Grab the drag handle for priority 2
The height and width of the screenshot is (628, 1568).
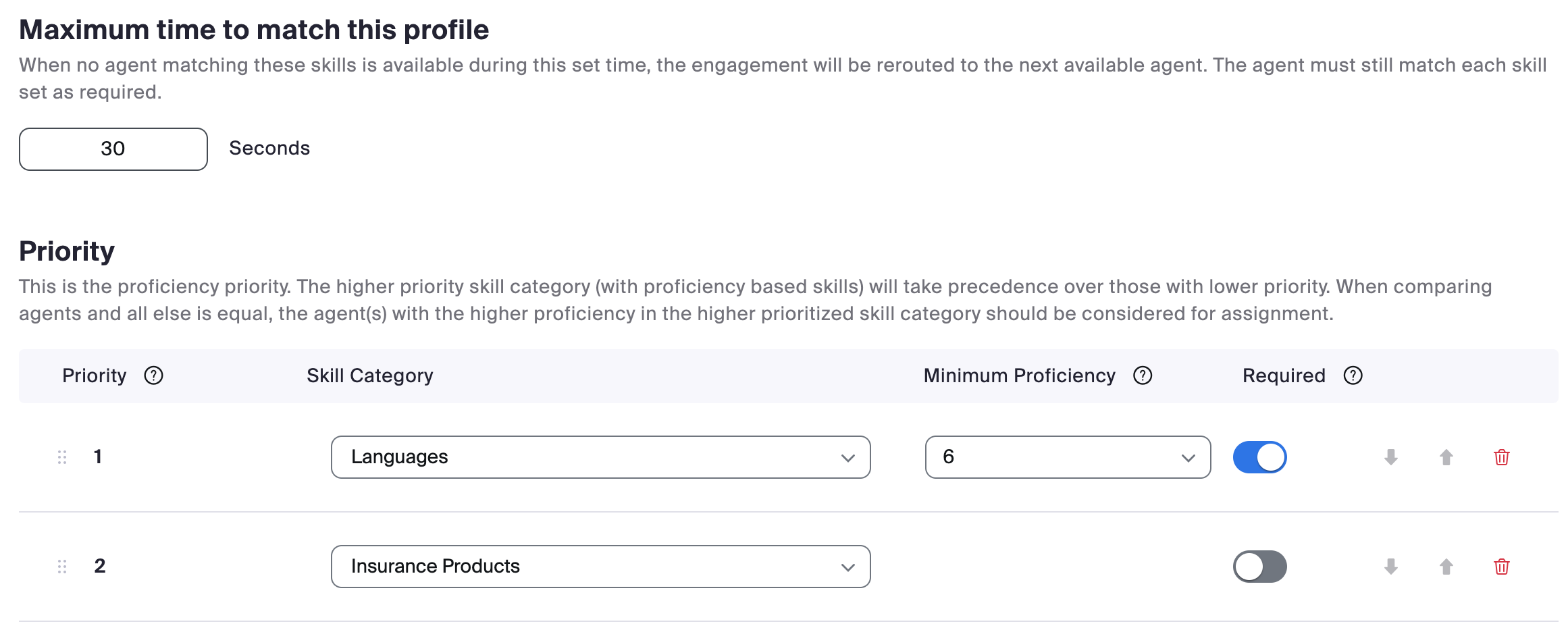62,567
